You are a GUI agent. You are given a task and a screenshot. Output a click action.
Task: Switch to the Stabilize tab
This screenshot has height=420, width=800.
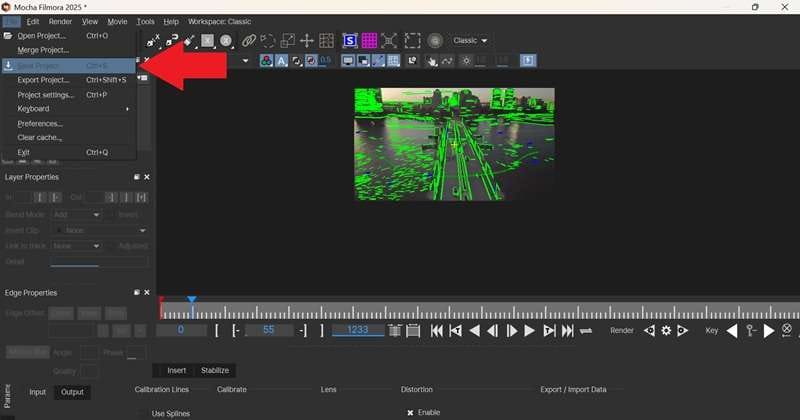pos(215,370)
